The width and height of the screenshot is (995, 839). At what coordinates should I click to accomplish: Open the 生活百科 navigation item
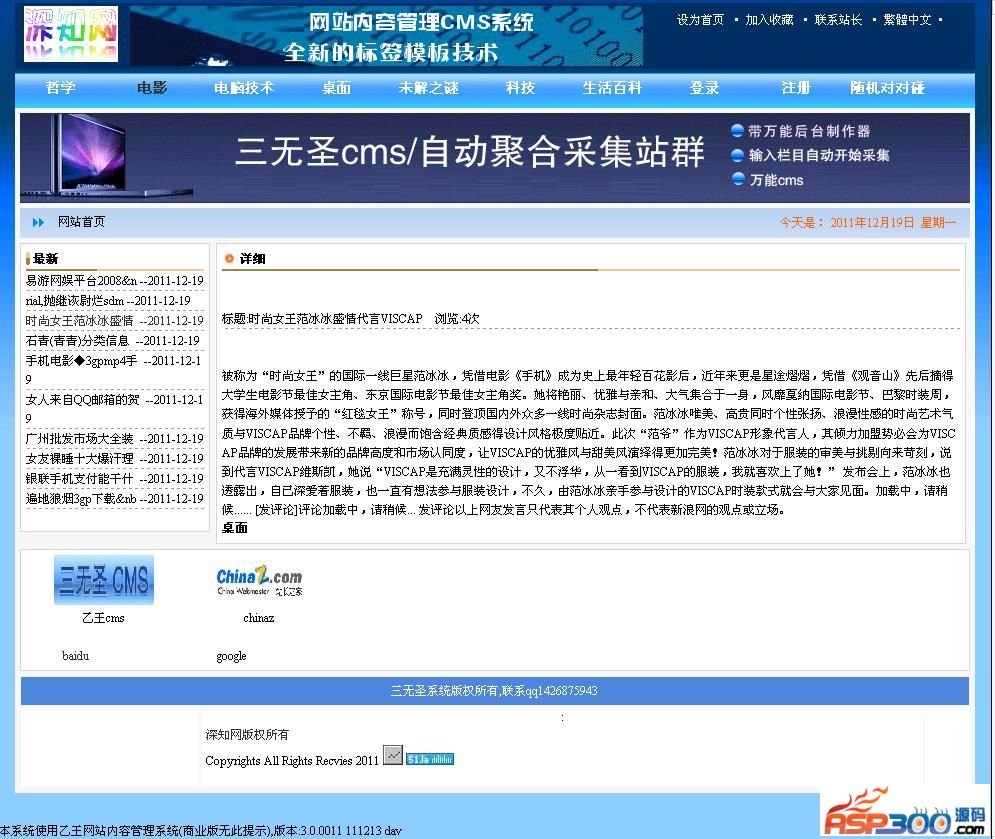[612, 88]
